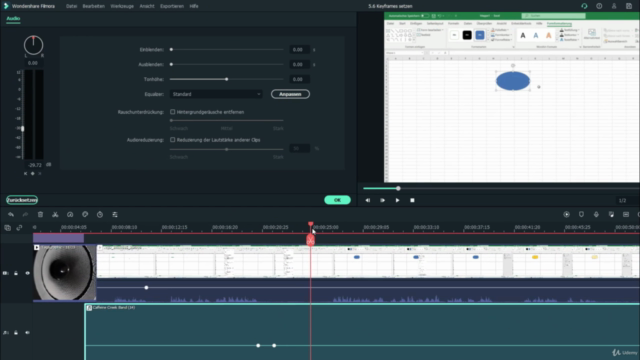The width and height of the screenshot is (640, 360).
Task: Click the add track icon
Action: point(7,228)
